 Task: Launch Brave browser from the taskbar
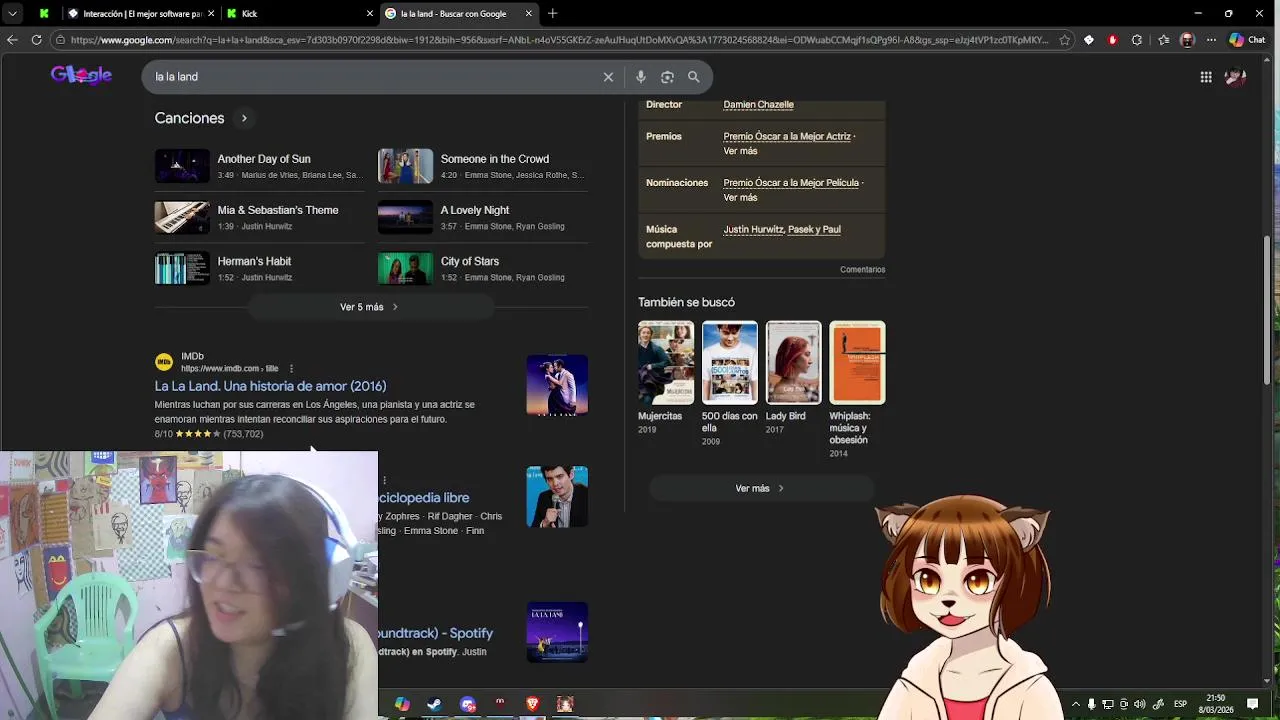point(532,704)
